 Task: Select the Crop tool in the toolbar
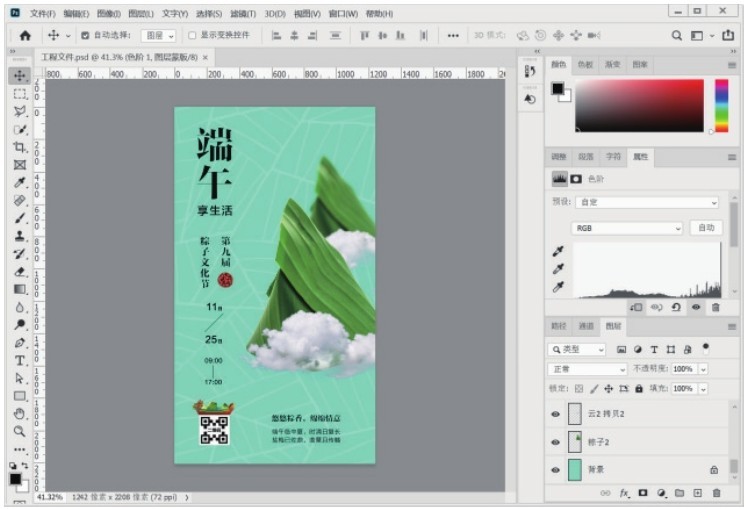19,147
